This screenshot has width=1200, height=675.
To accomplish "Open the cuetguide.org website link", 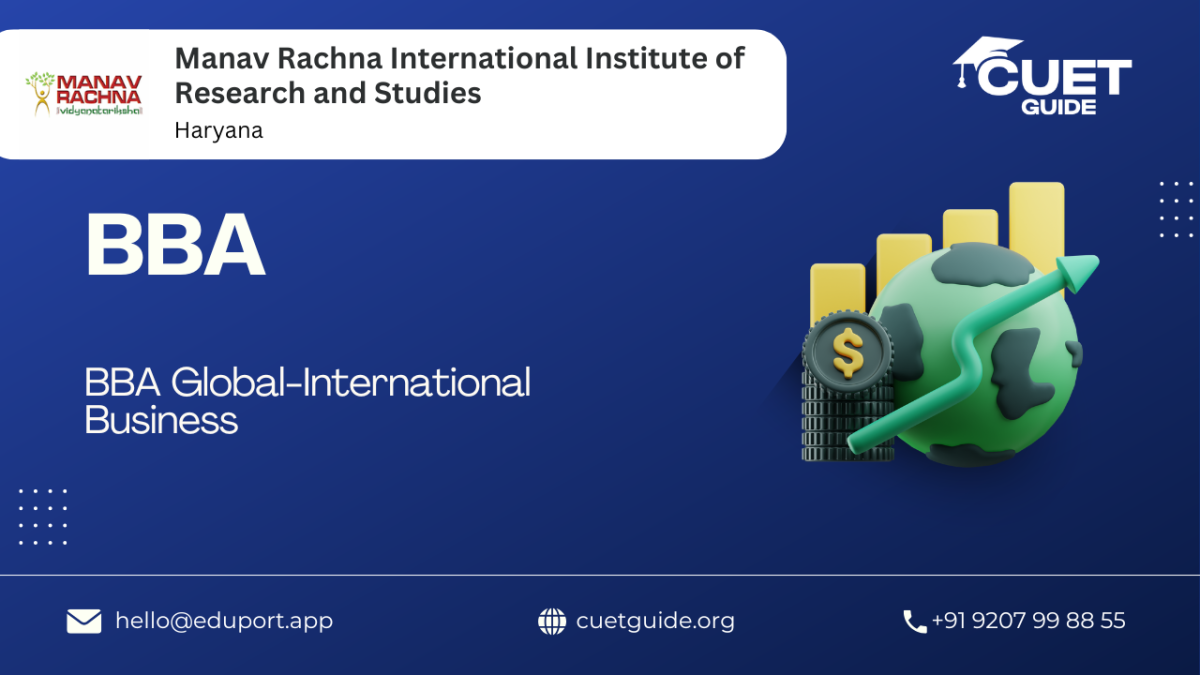I will 655,621.
